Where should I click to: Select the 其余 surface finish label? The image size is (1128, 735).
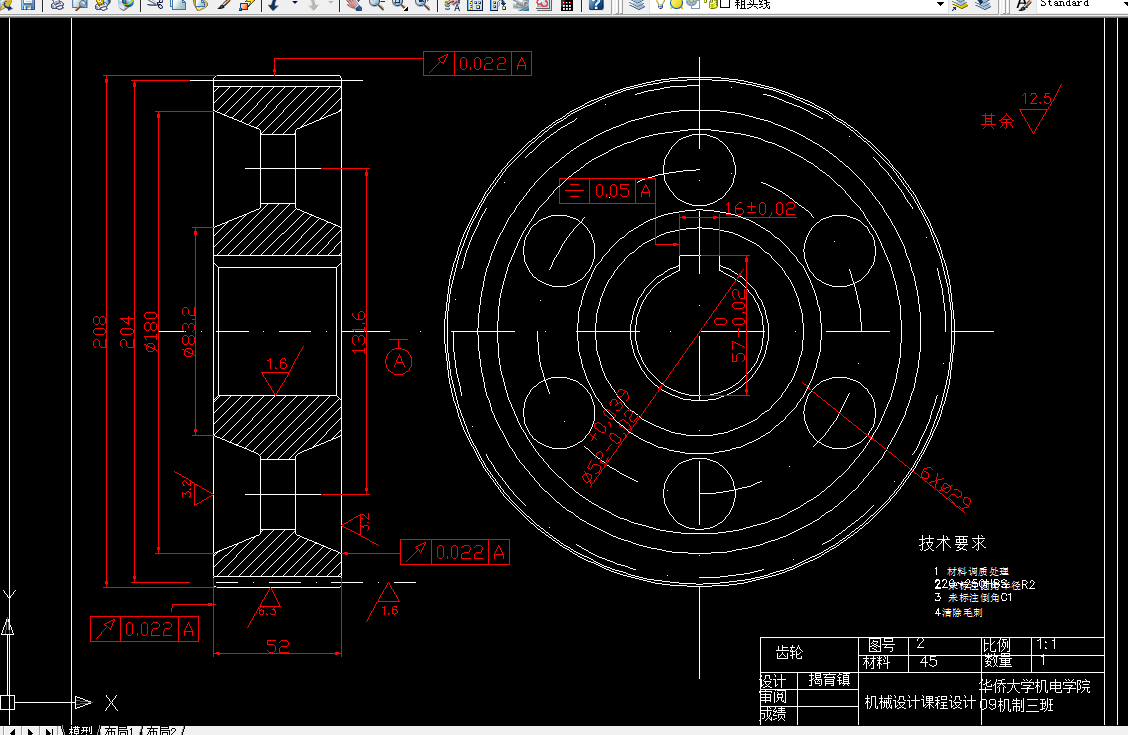(x=997, y=121)
